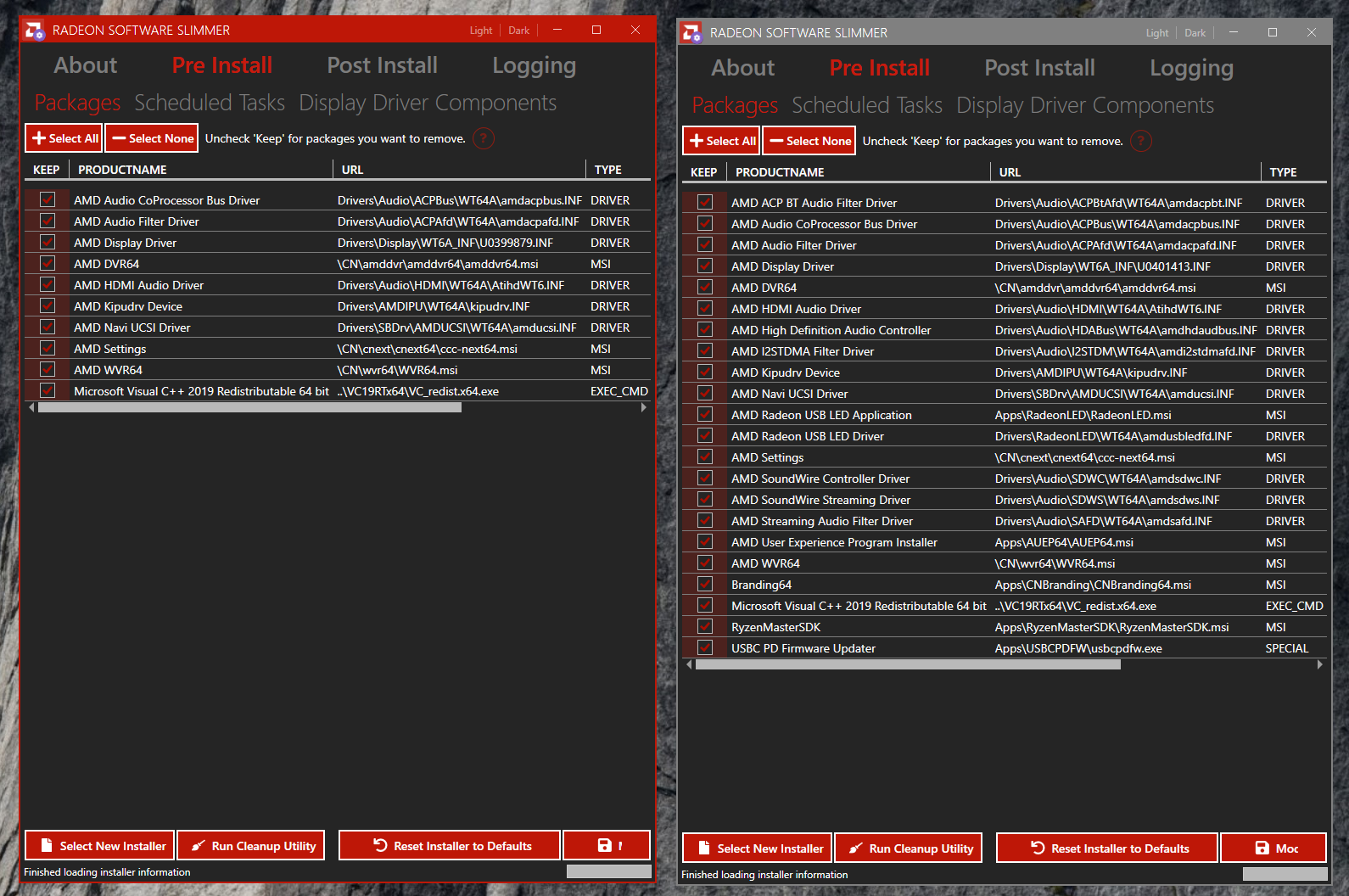This screenshot has height=896, width=1349.
Task: Click the floppy-disk save button in red-titled window
Action: tap(607, 845)
